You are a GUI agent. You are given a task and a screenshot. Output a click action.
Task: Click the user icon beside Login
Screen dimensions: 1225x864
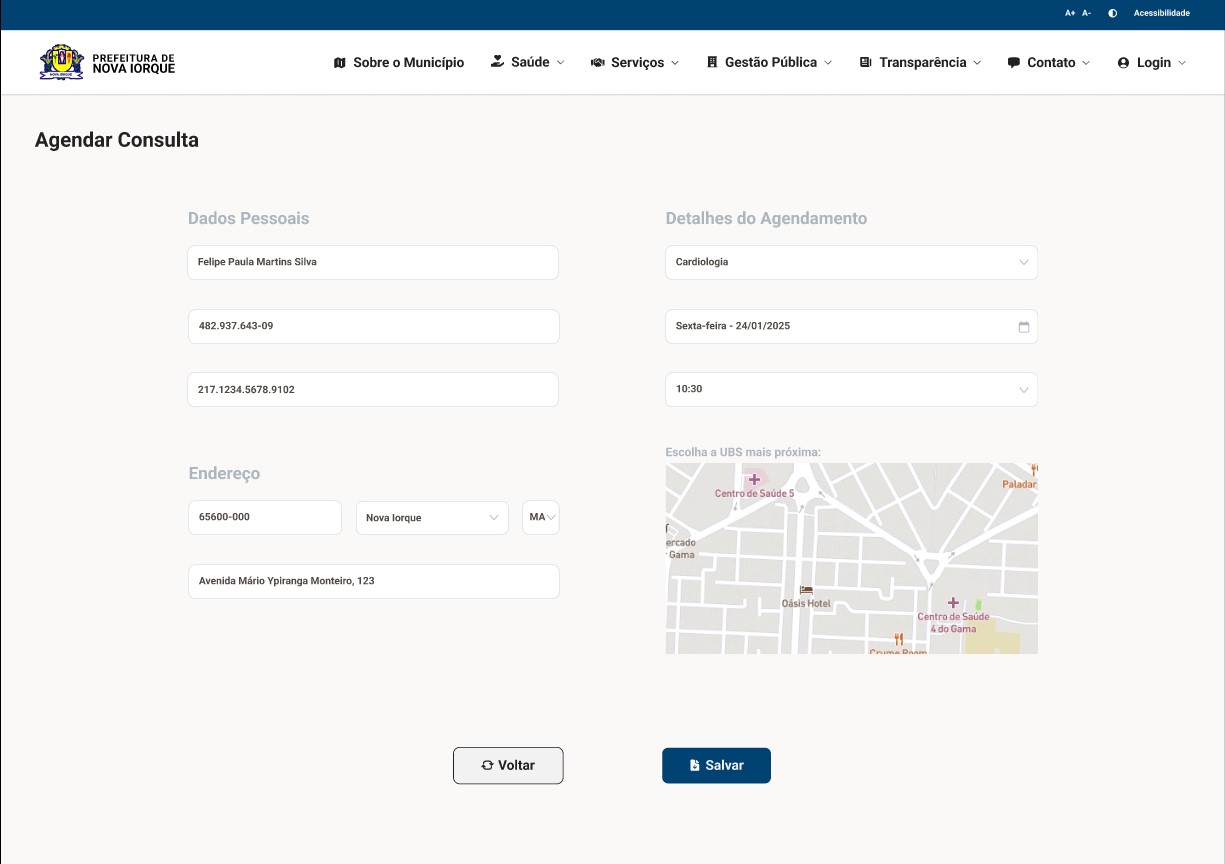click(x=1123, y=63)
